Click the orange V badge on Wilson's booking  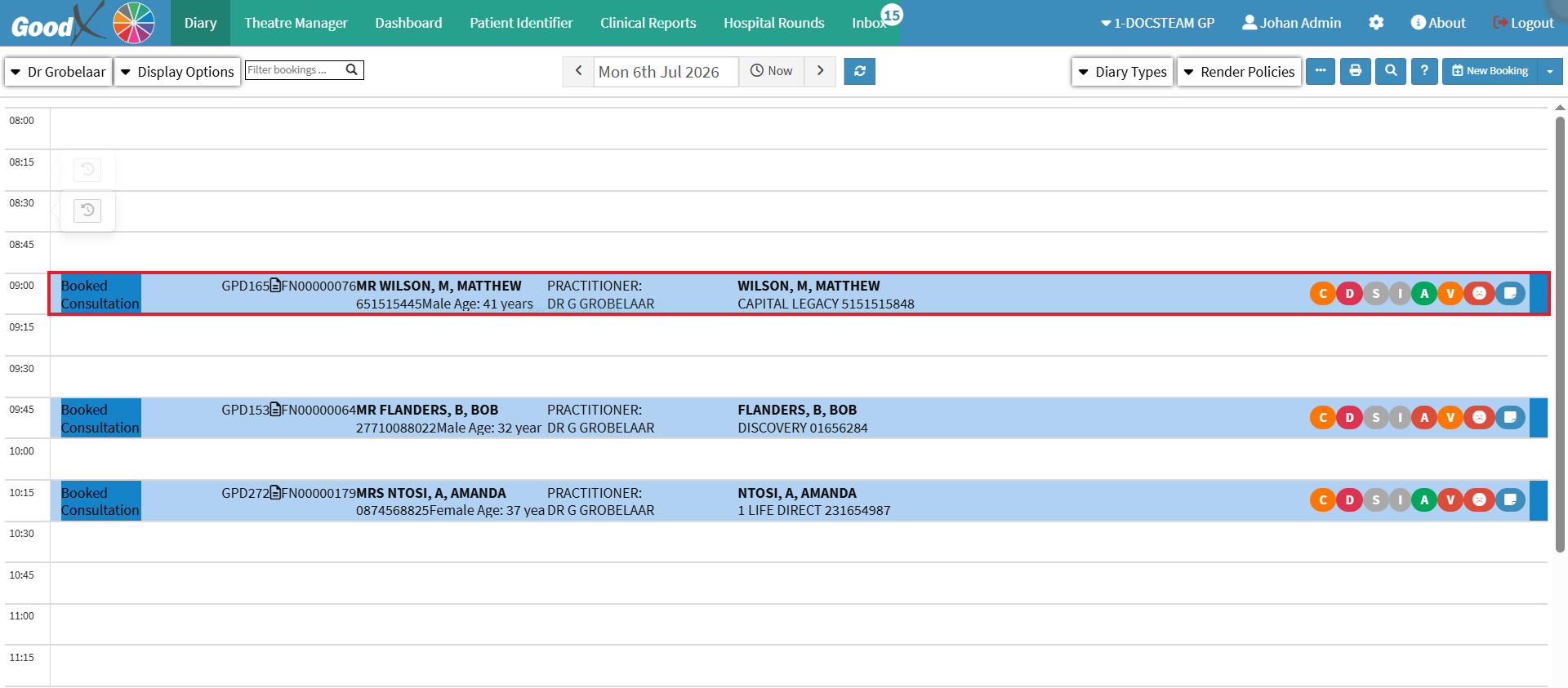(x=1450, y=294)
